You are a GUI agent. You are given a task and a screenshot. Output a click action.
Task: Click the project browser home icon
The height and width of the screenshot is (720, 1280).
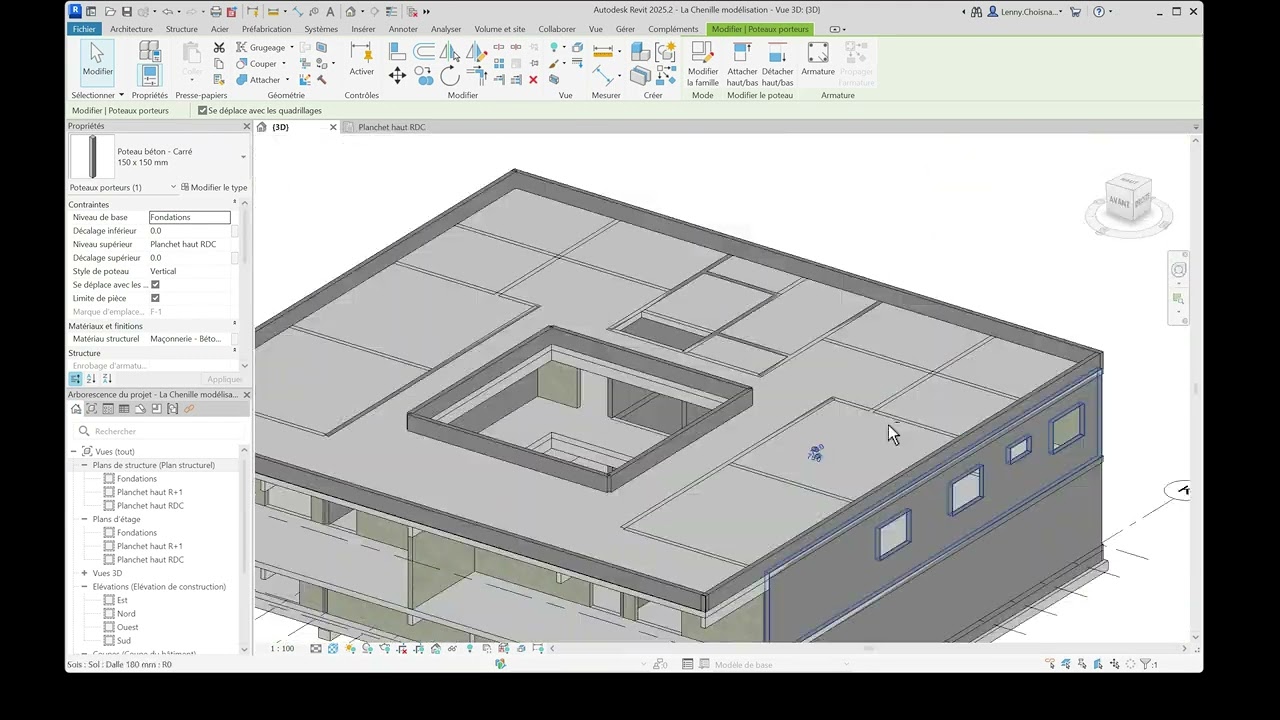(76, 409)
